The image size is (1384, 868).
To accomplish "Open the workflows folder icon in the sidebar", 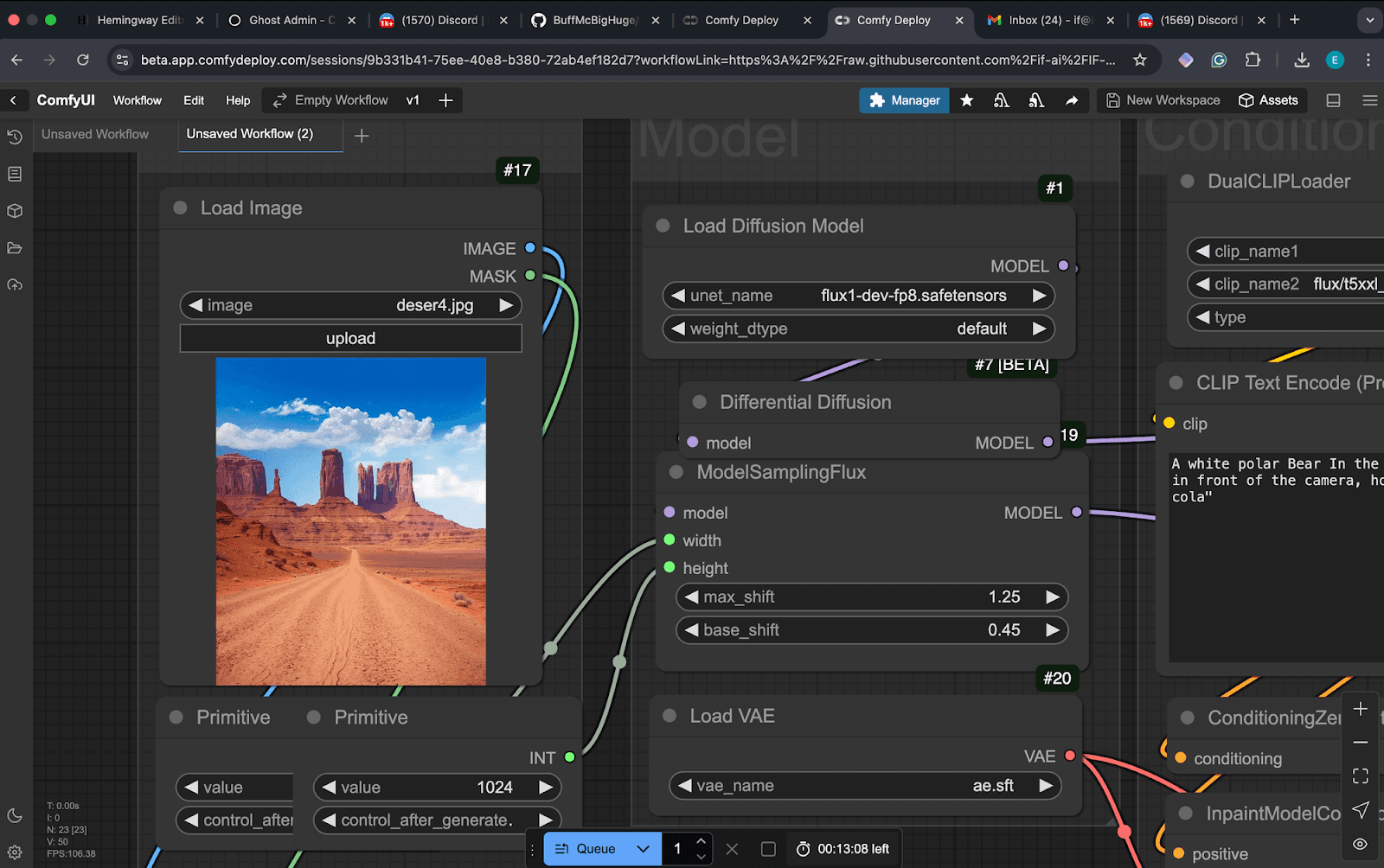I will coord(14,248).
